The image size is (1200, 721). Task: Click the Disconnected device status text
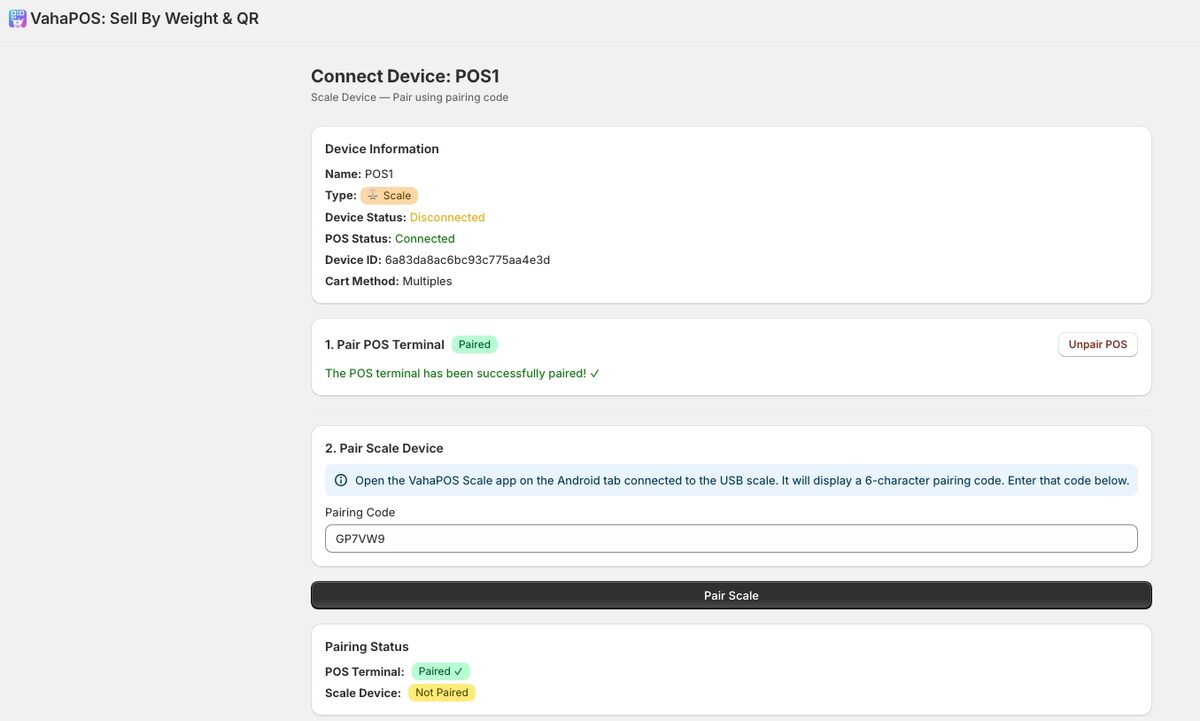(x=447, y=217)
